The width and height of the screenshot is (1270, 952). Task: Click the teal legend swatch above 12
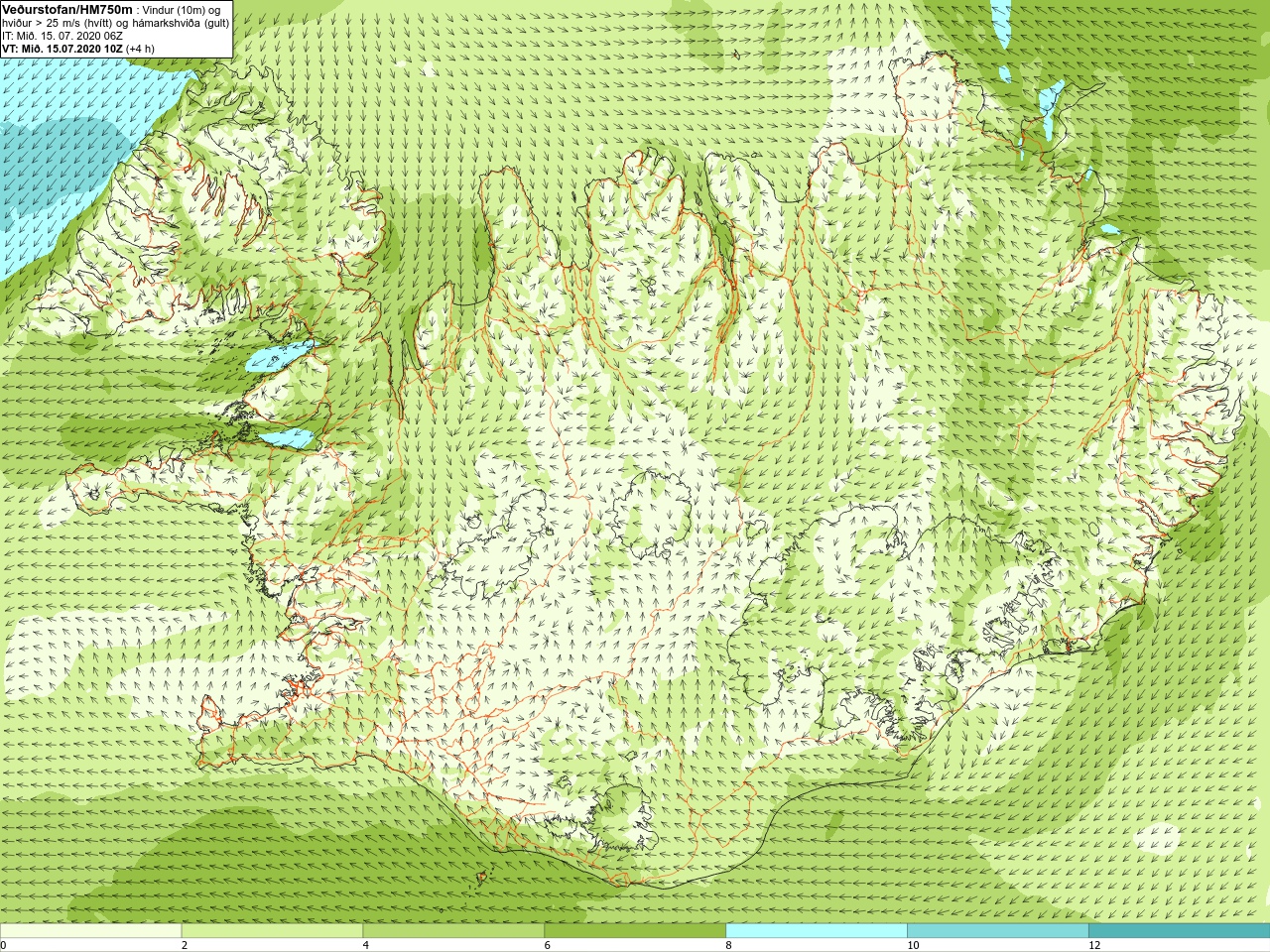coord(1179,931)
